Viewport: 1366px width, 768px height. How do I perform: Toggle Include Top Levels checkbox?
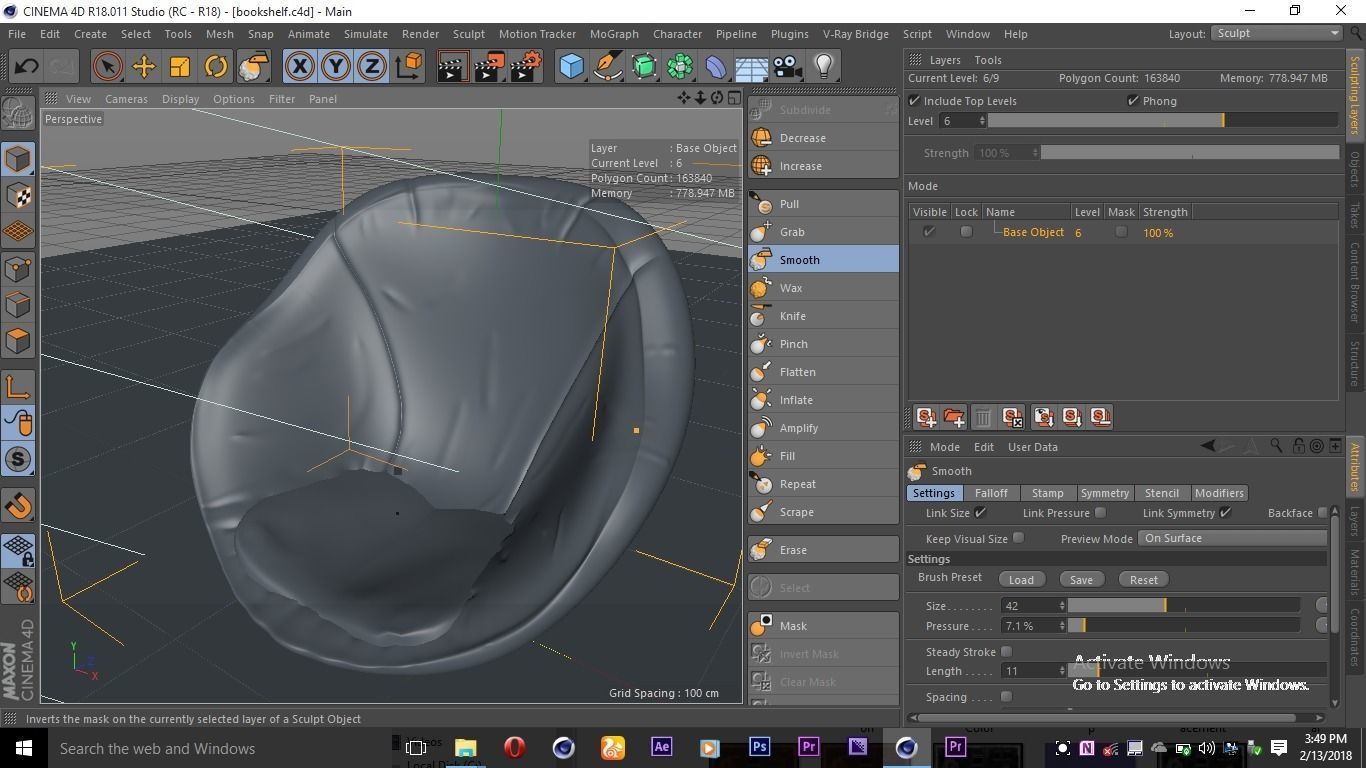click(x=914, y=101)
